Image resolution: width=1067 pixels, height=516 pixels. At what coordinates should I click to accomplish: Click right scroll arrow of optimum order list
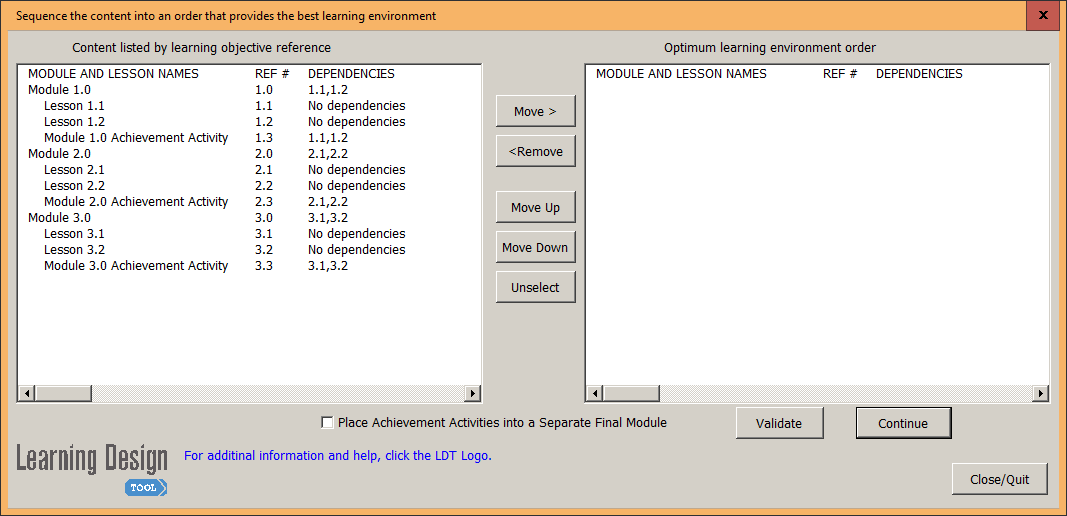click(1040, 393)
